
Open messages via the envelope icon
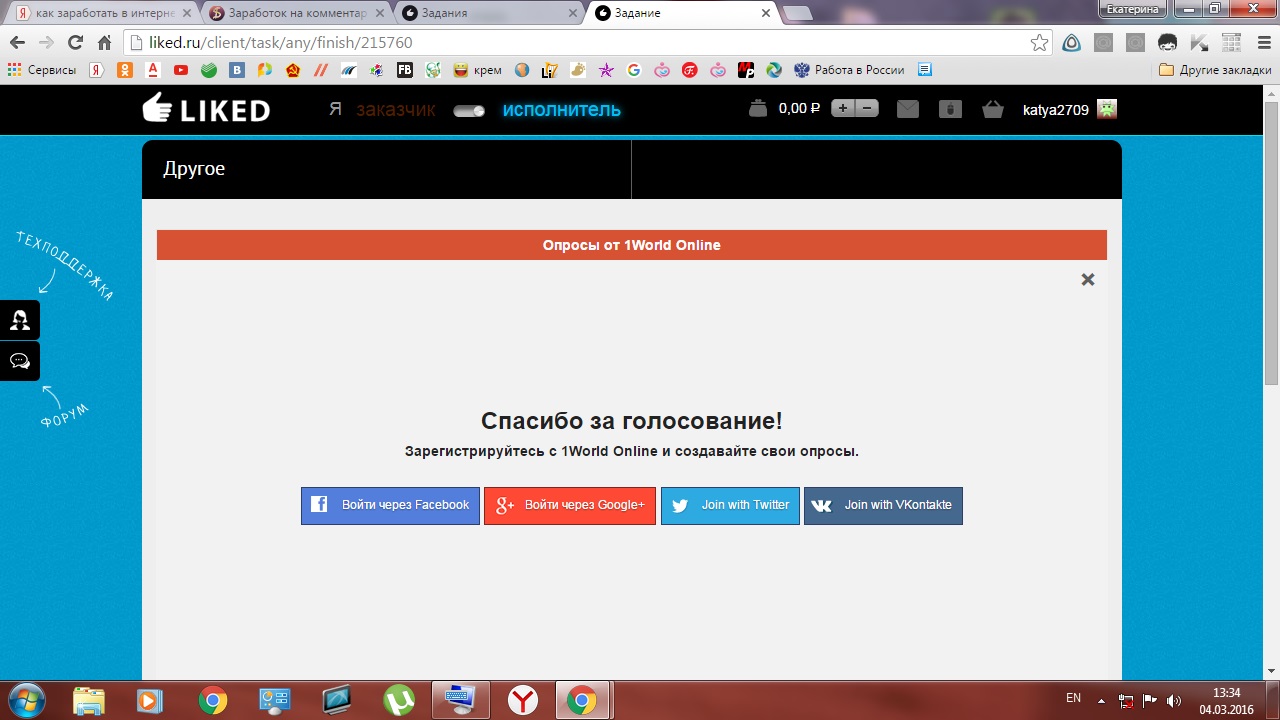[907, 110]
